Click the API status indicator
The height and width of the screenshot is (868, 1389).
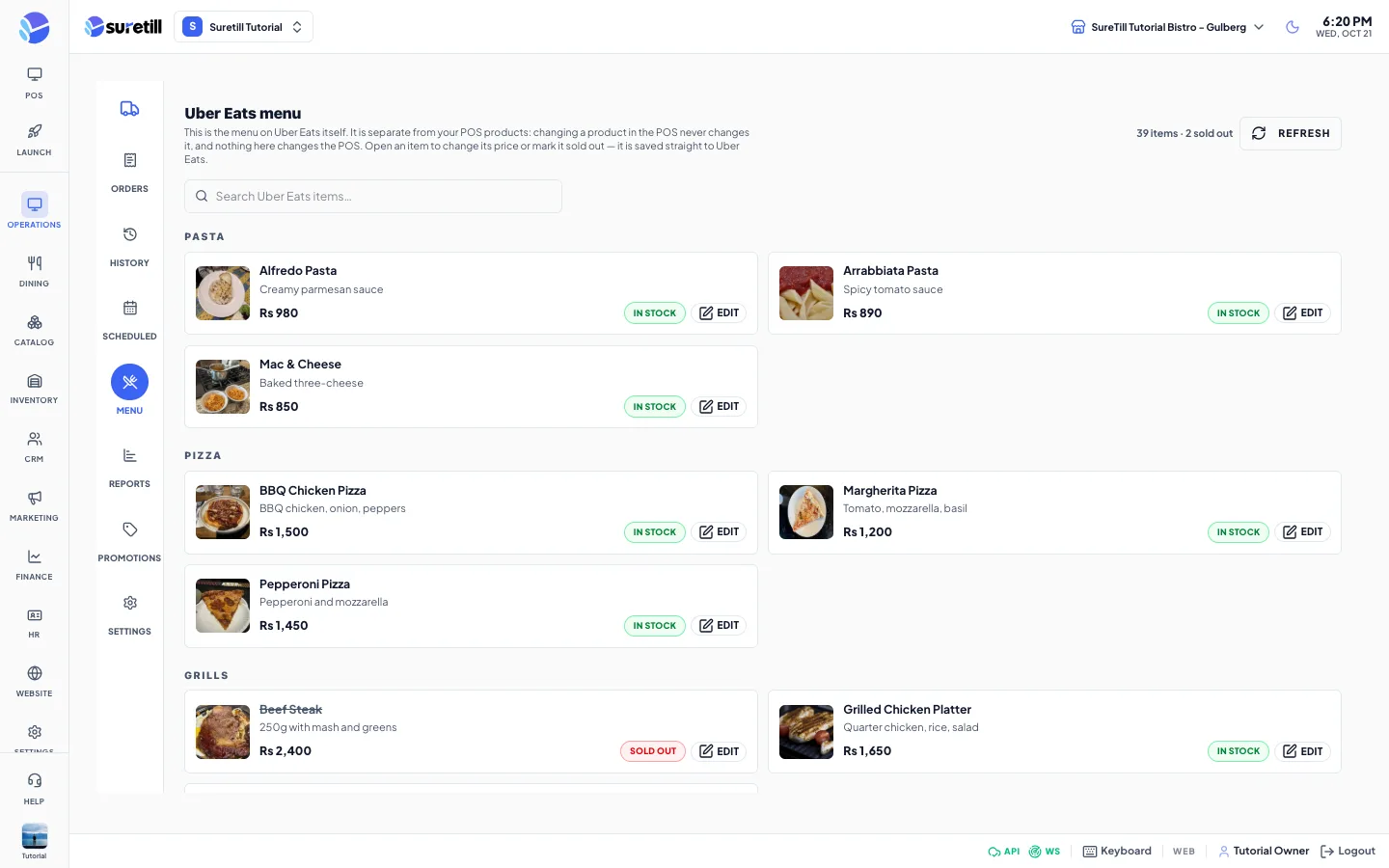tap(1004, 852)
